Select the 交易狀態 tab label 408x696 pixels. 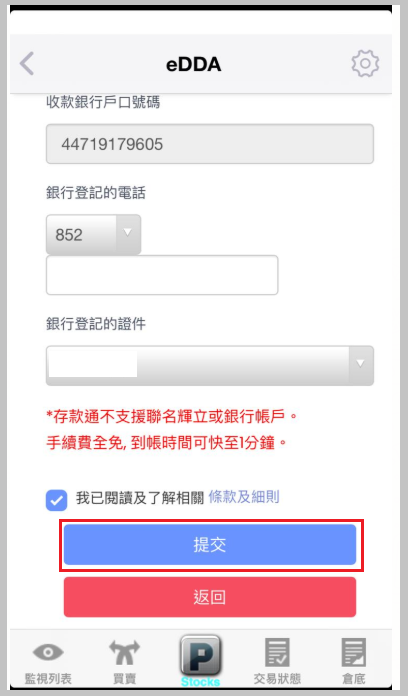pos(277,678)
